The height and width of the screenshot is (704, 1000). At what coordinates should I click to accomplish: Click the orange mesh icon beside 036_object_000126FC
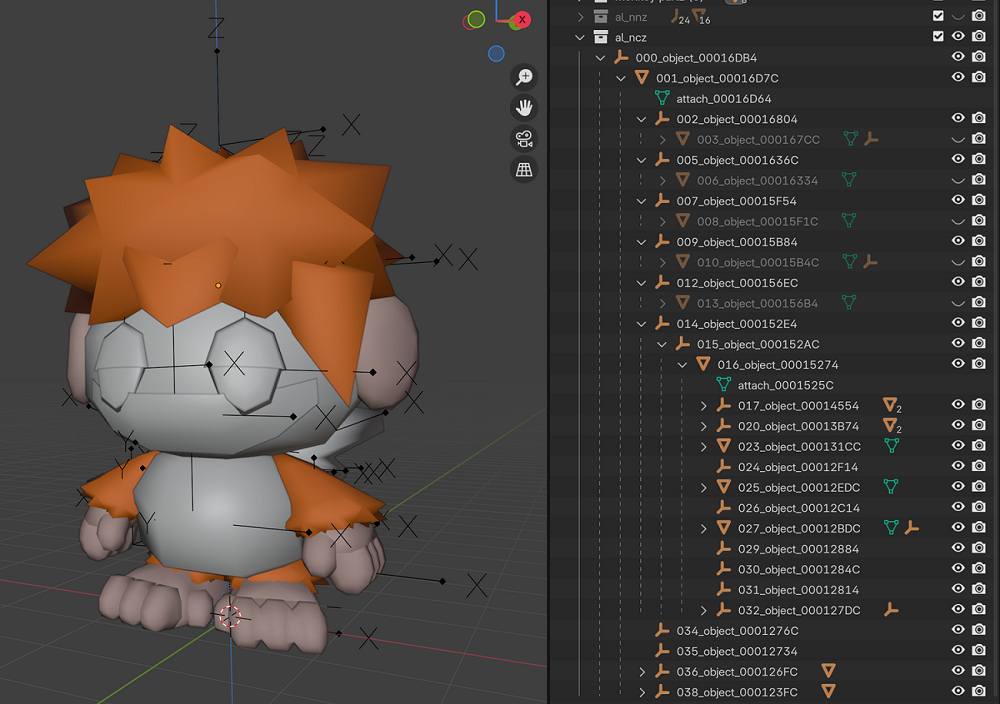[828, 671]
